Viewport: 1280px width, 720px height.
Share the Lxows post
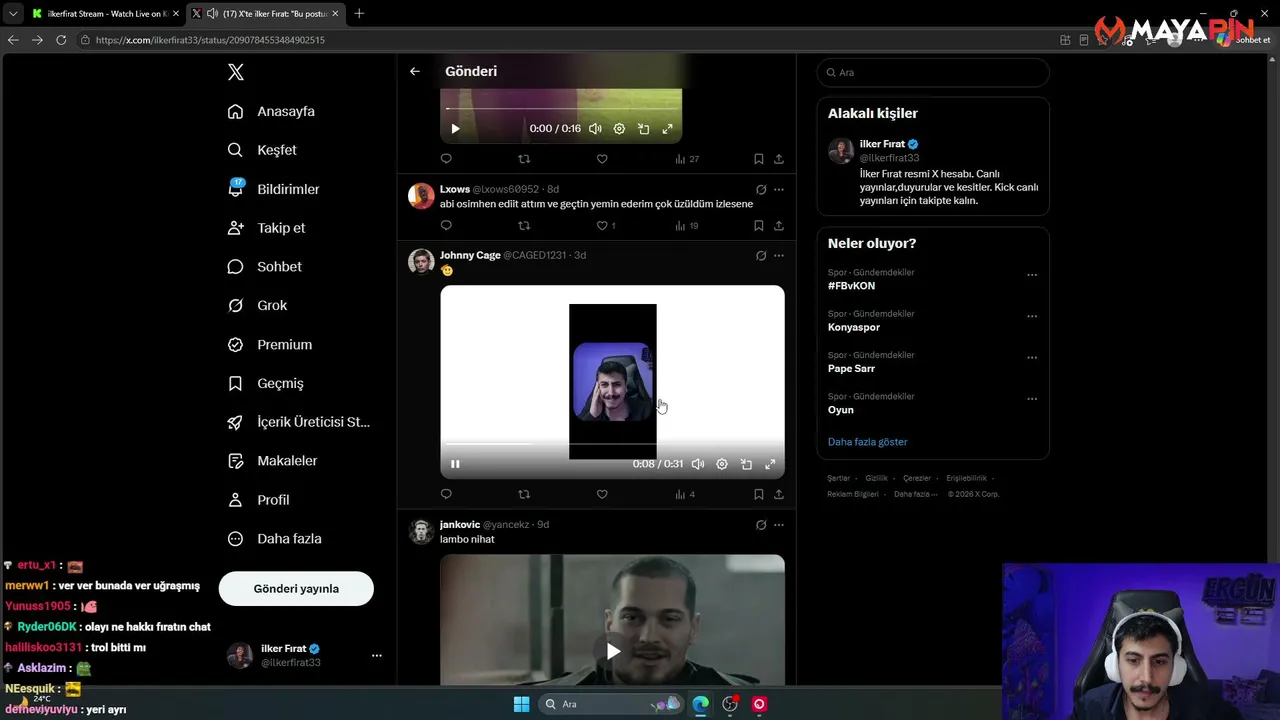pyautogui.click(x=779, y=226)
